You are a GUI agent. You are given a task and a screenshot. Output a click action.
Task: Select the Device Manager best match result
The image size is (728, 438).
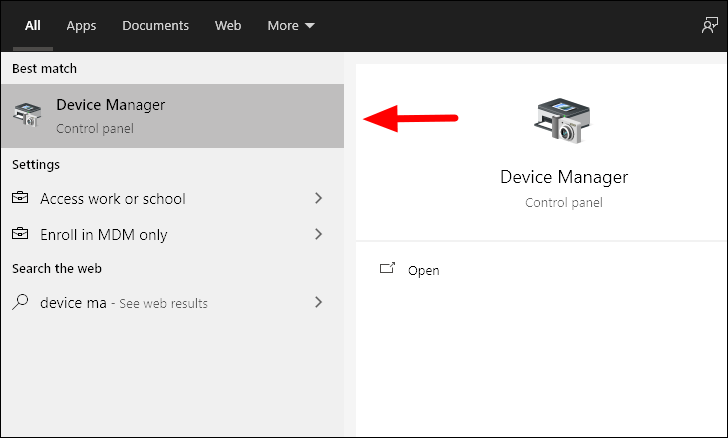[172, 116]
